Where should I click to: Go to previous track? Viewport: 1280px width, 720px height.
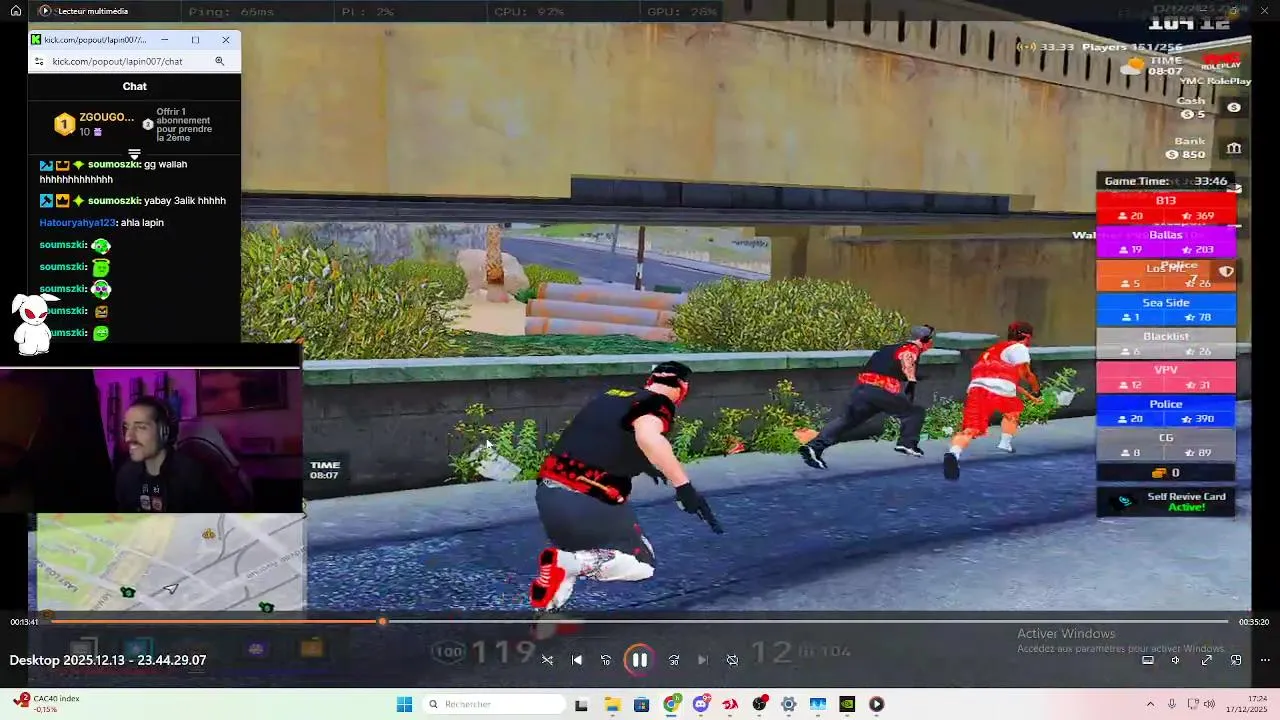577,660
